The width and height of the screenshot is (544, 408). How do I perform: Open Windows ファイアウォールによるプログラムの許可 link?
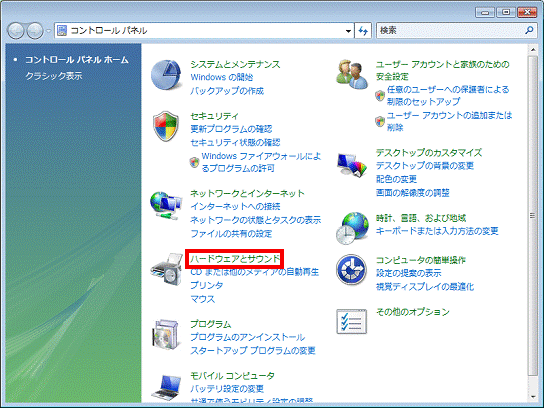[x=261, y=162]
